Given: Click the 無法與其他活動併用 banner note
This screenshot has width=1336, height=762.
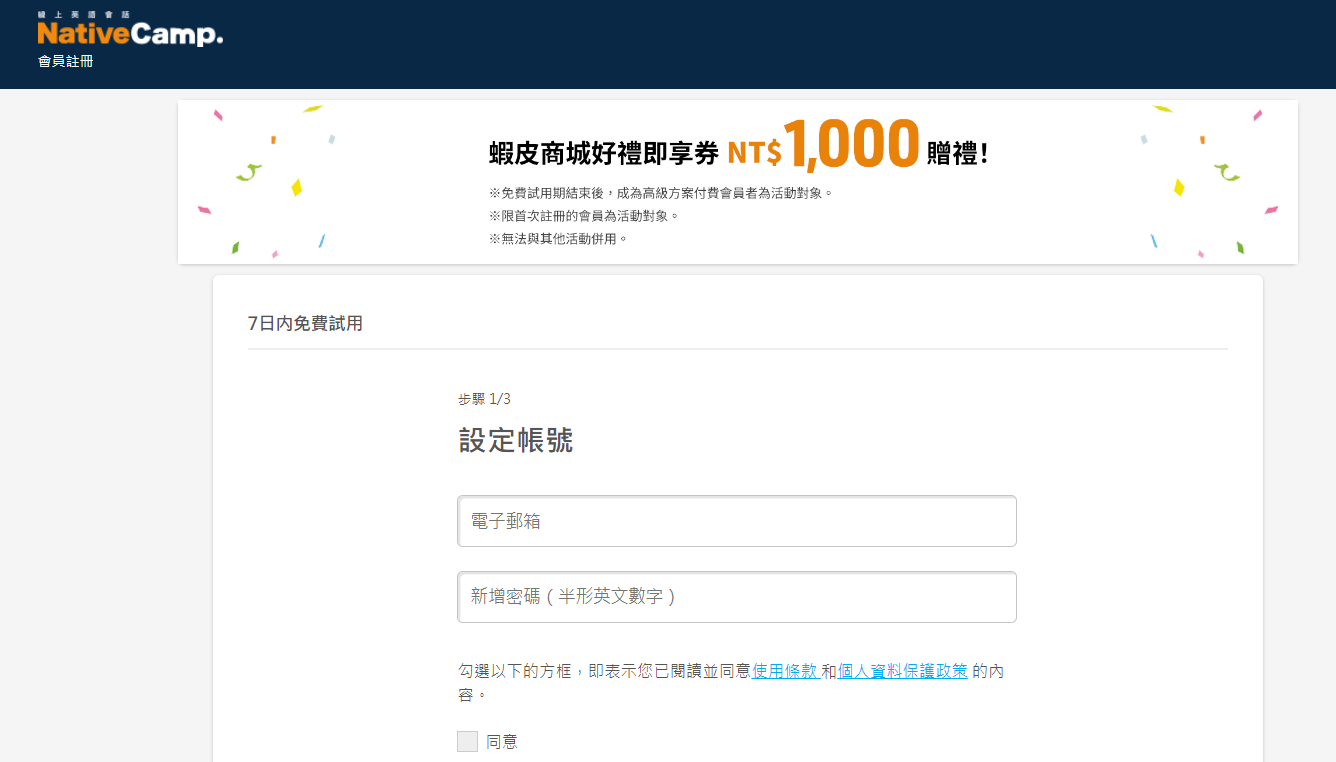Looking at the screenshot, I should point(558,239).
